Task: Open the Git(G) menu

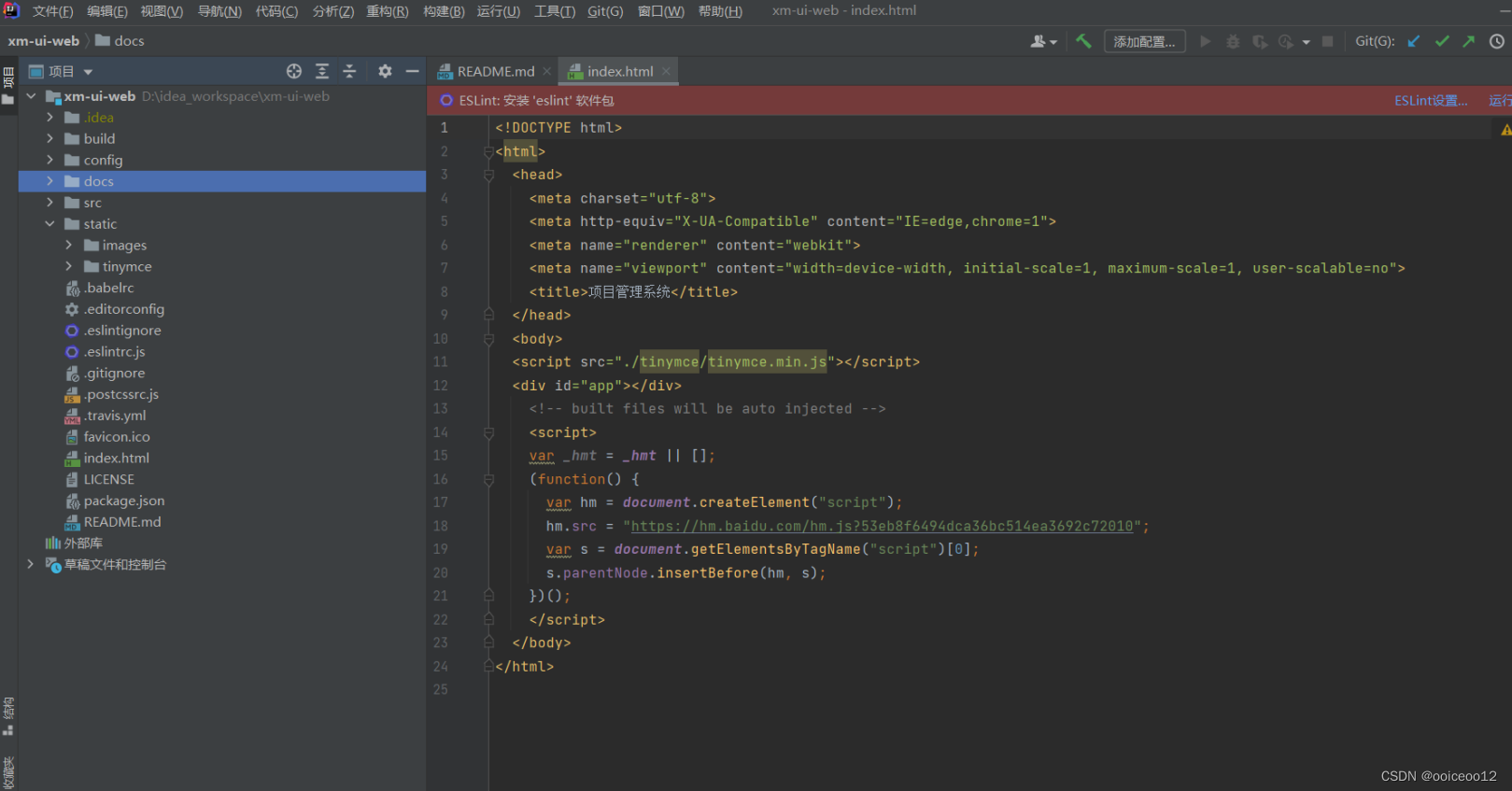Action: coord(605,11)
